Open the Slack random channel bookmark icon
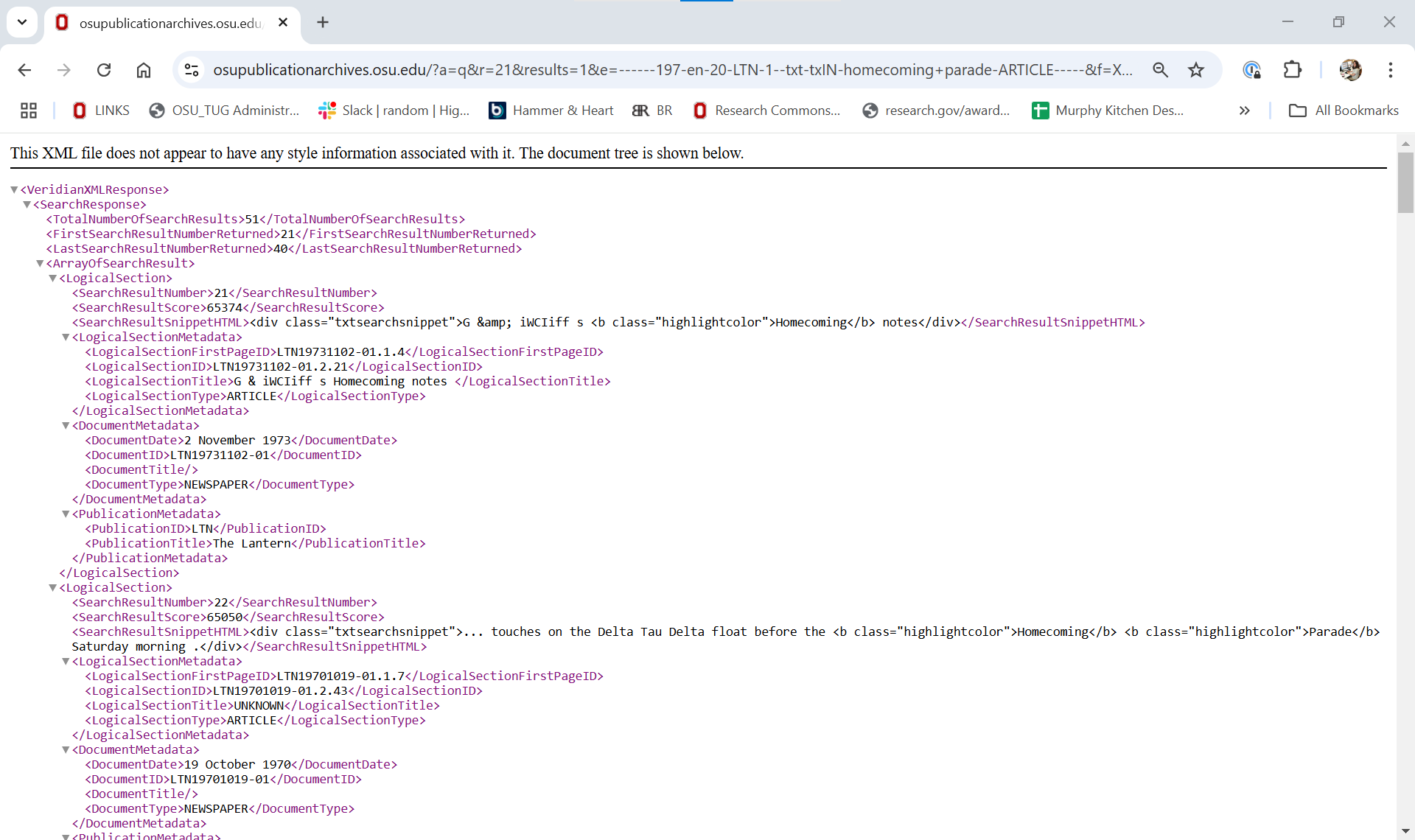Screen dimensions: 1415x840 coord(326,111)
